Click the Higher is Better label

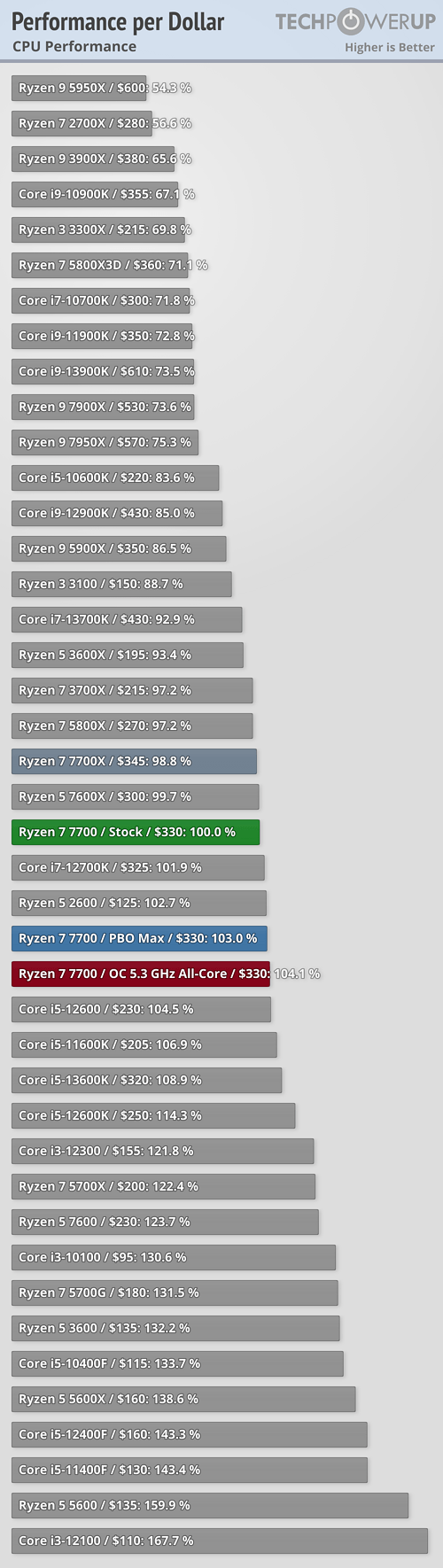click(x=390, y=47)
